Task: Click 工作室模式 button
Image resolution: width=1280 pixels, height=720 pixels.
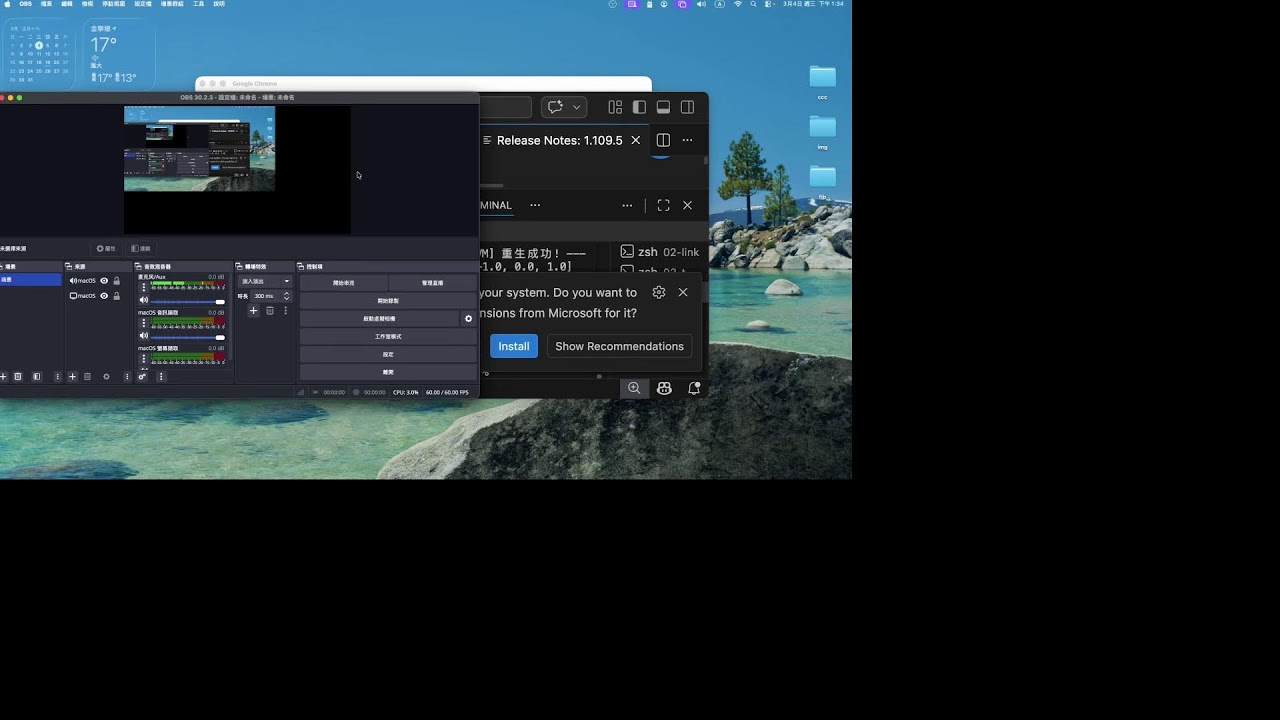Action: click(388, 336)
